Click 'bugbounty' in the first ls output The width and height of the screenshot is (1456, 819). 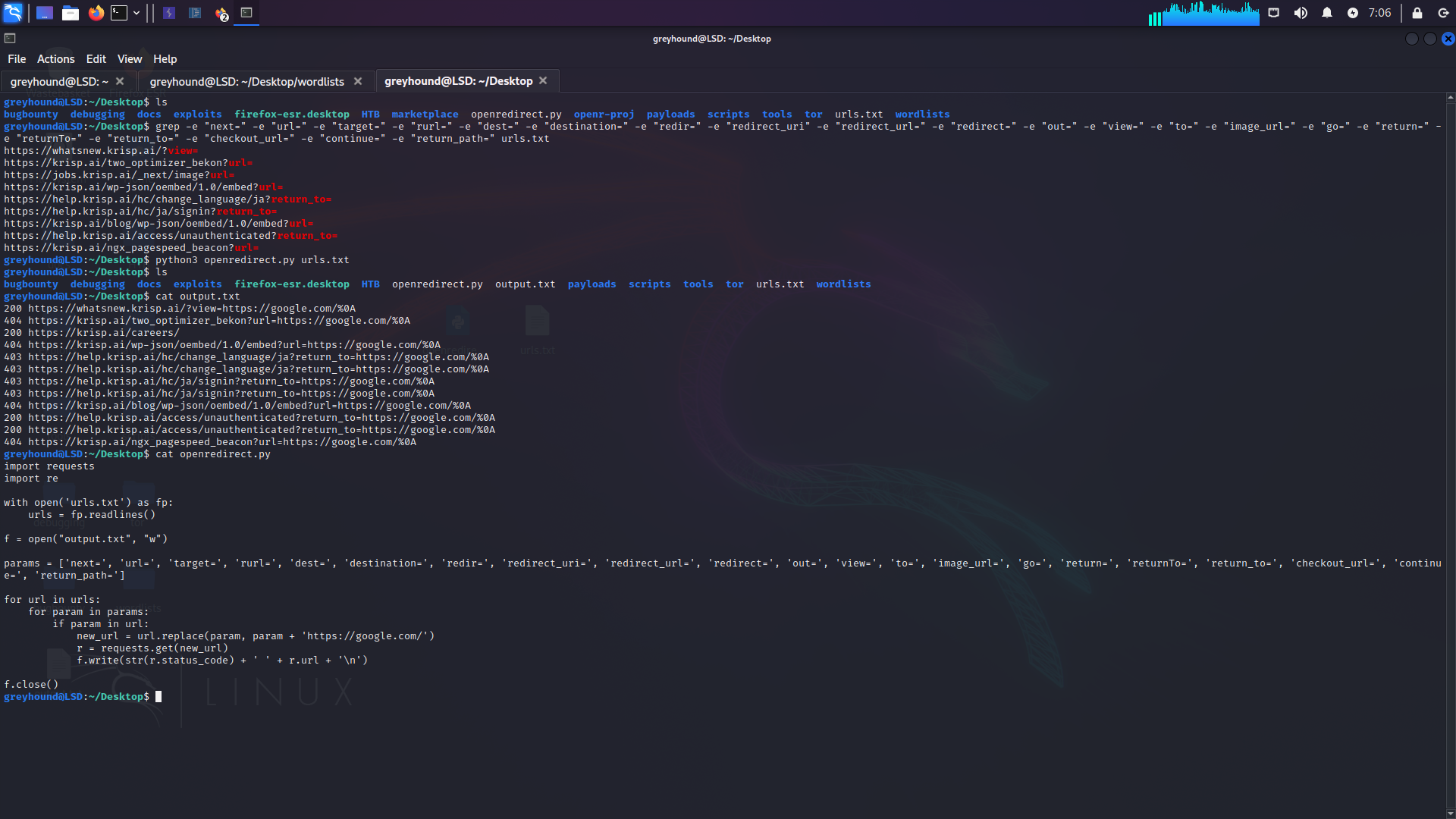pyautogui.click(x=31, y=115)
